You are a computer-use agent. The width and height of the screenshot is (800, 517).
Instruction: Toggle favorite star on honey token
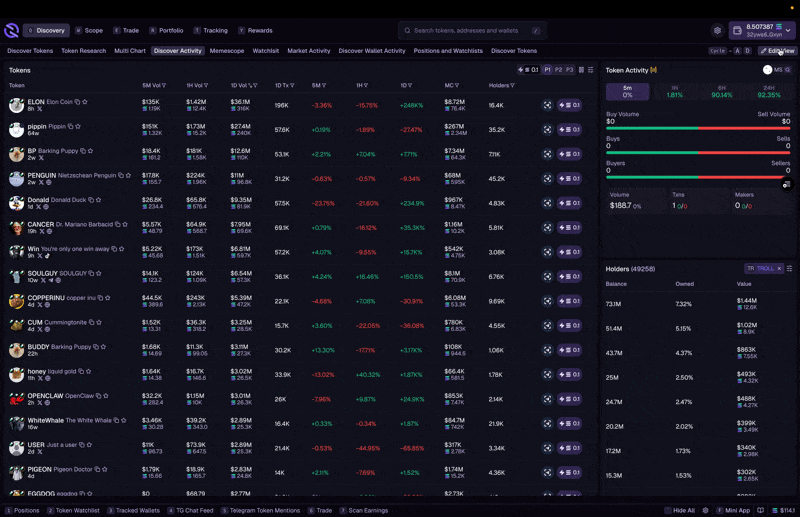coord(88,372)
